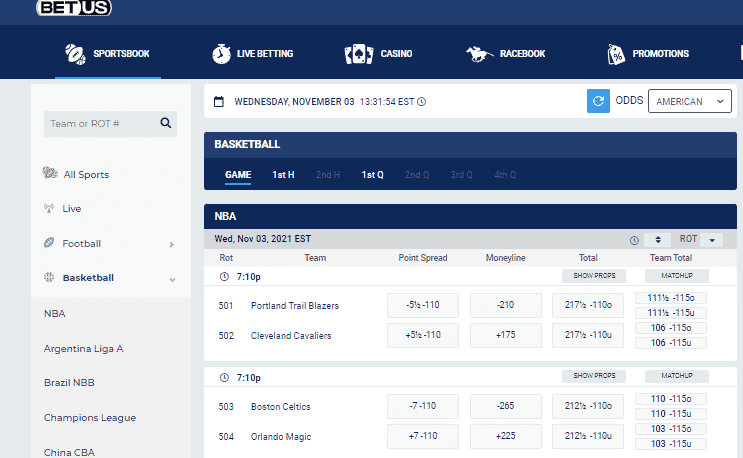This screenshot has height=458, width=743.
Task: Bet Boston Celtics spread -7 -110
Action: click(x=423, y=406)
